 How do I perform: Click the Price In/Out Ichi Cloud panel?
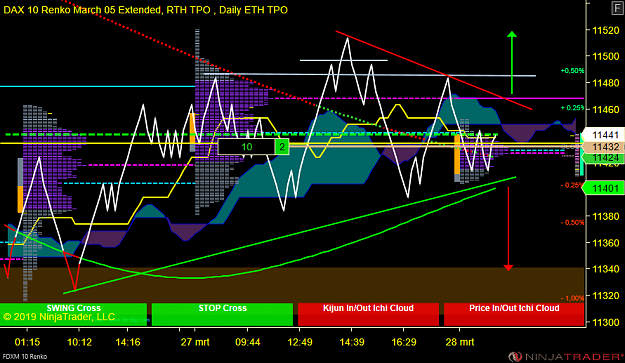pyautogui.click(x=514, y=314)
